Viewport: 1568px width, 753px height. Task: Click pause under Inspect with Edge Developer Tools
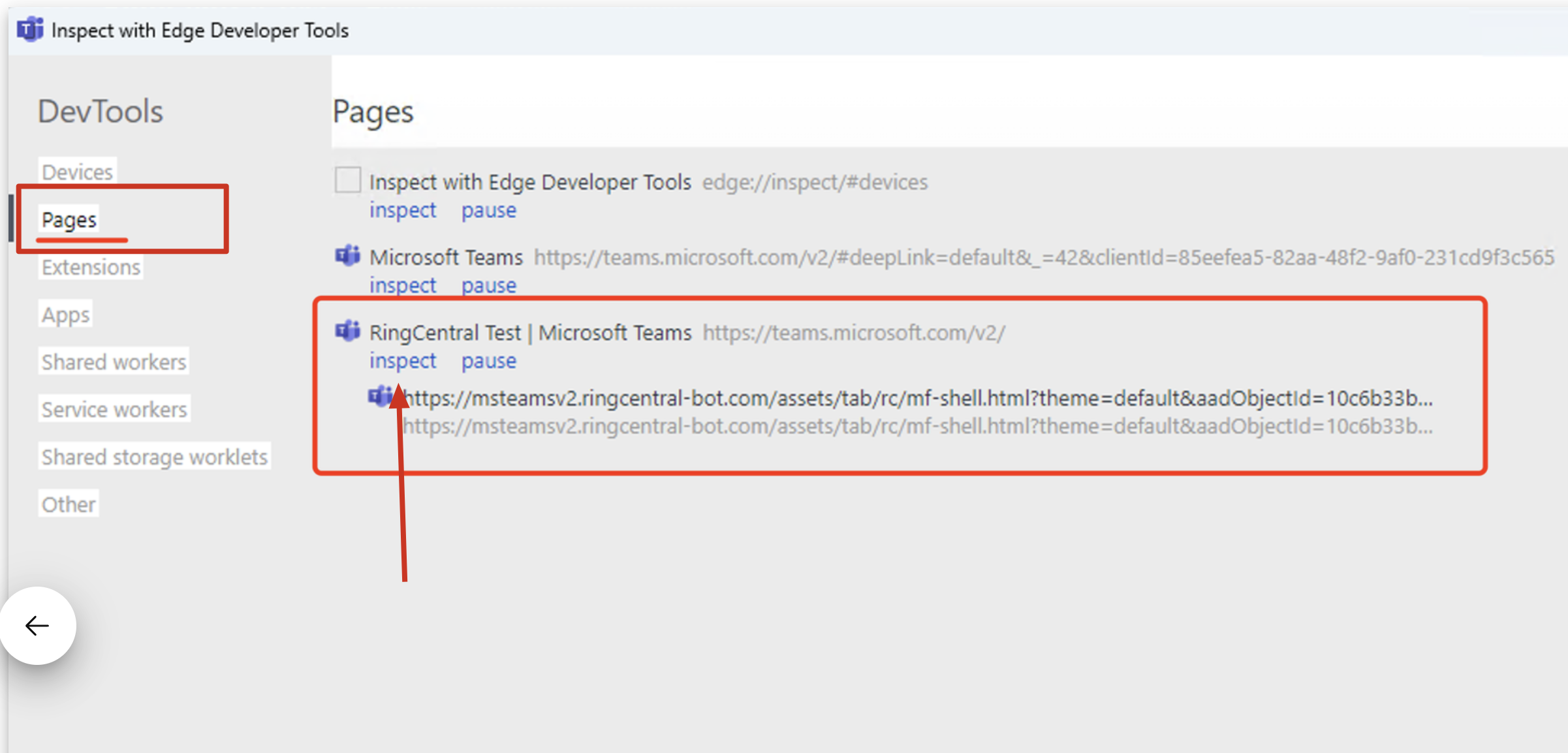point(488,209)
